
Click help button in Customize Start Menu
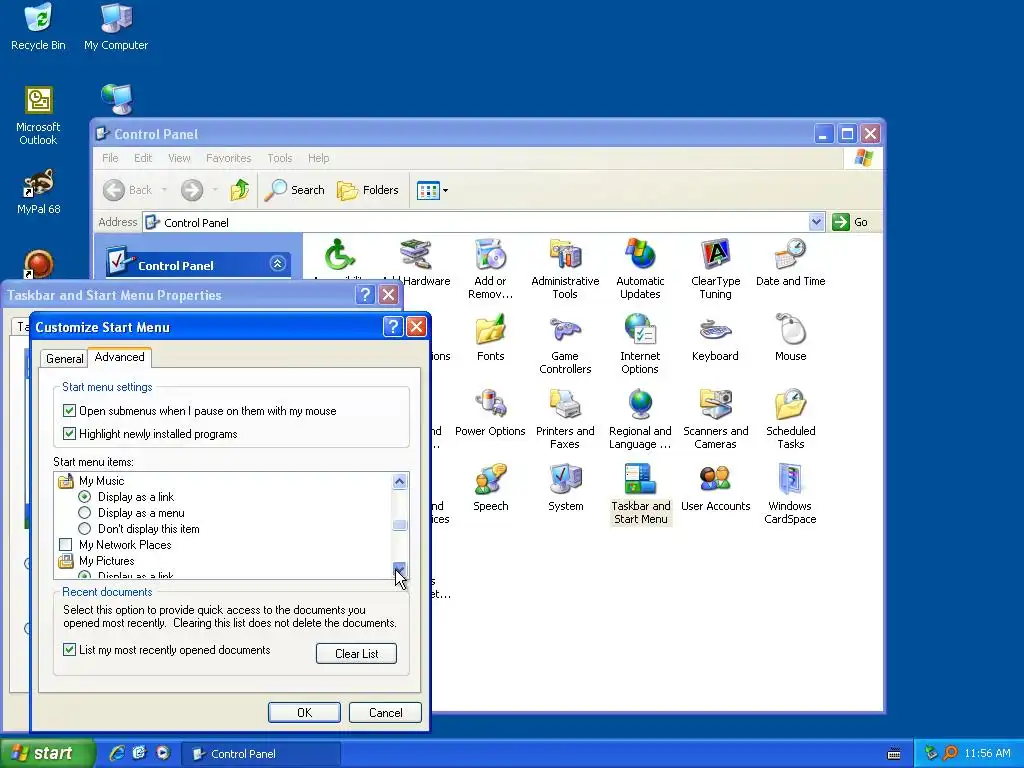click(392, 327)
